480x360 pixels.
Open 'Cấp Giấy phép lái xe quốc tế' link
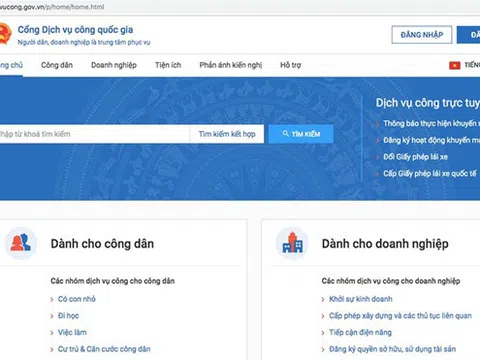pyautogui.click(x=430, y=173)
